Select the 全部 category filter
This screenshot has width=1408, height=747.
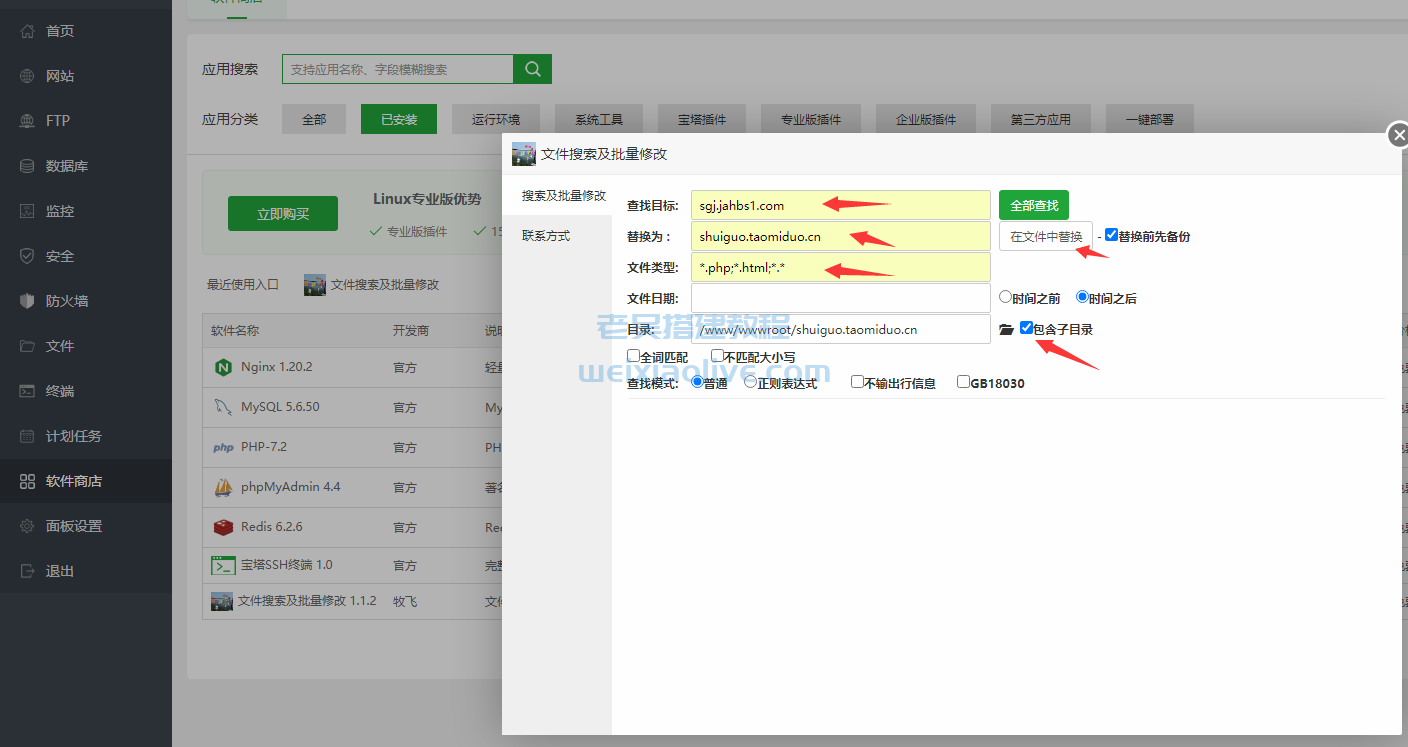point(314,119)
